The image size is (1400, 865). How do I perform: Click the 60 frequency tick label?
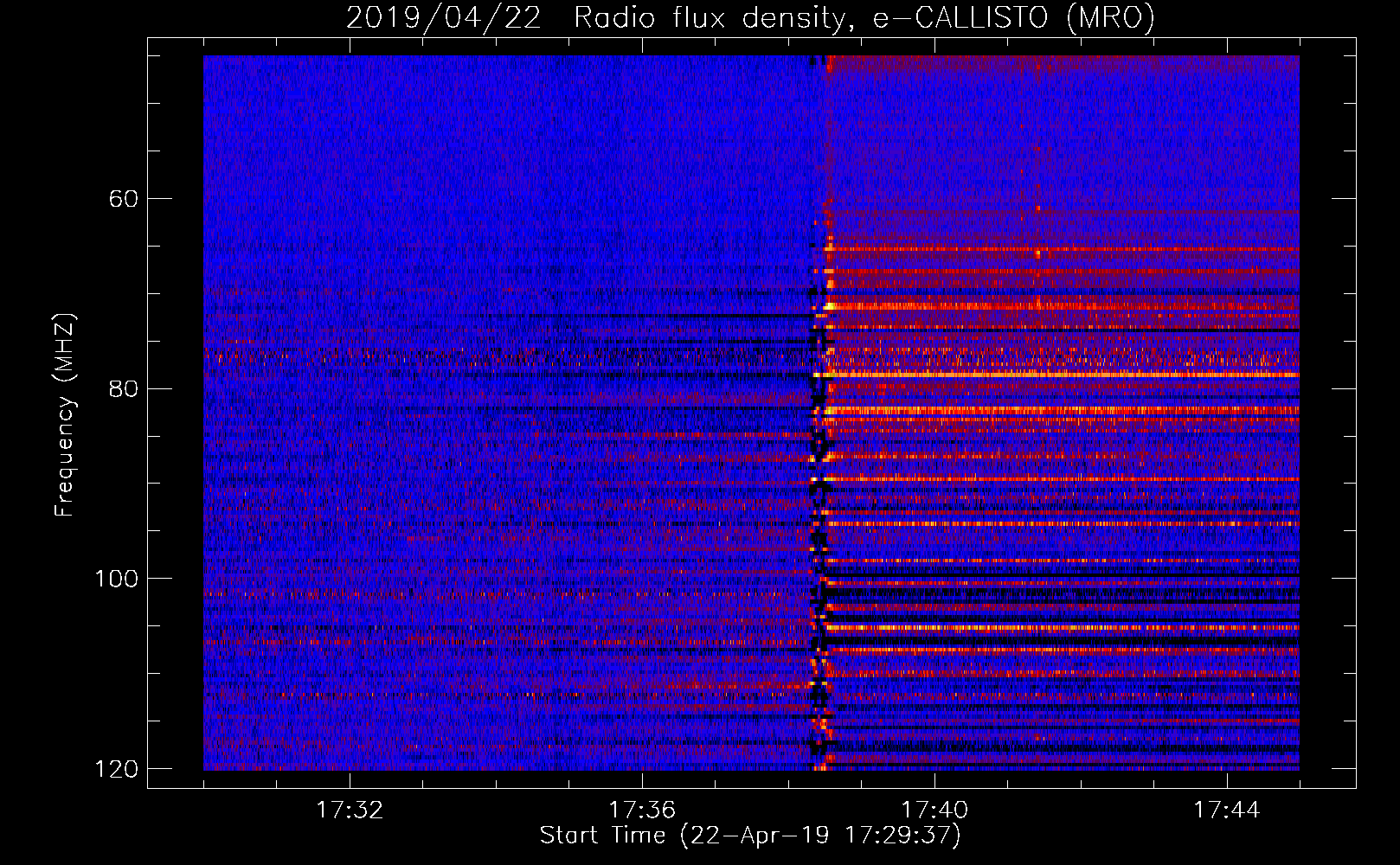124,199
